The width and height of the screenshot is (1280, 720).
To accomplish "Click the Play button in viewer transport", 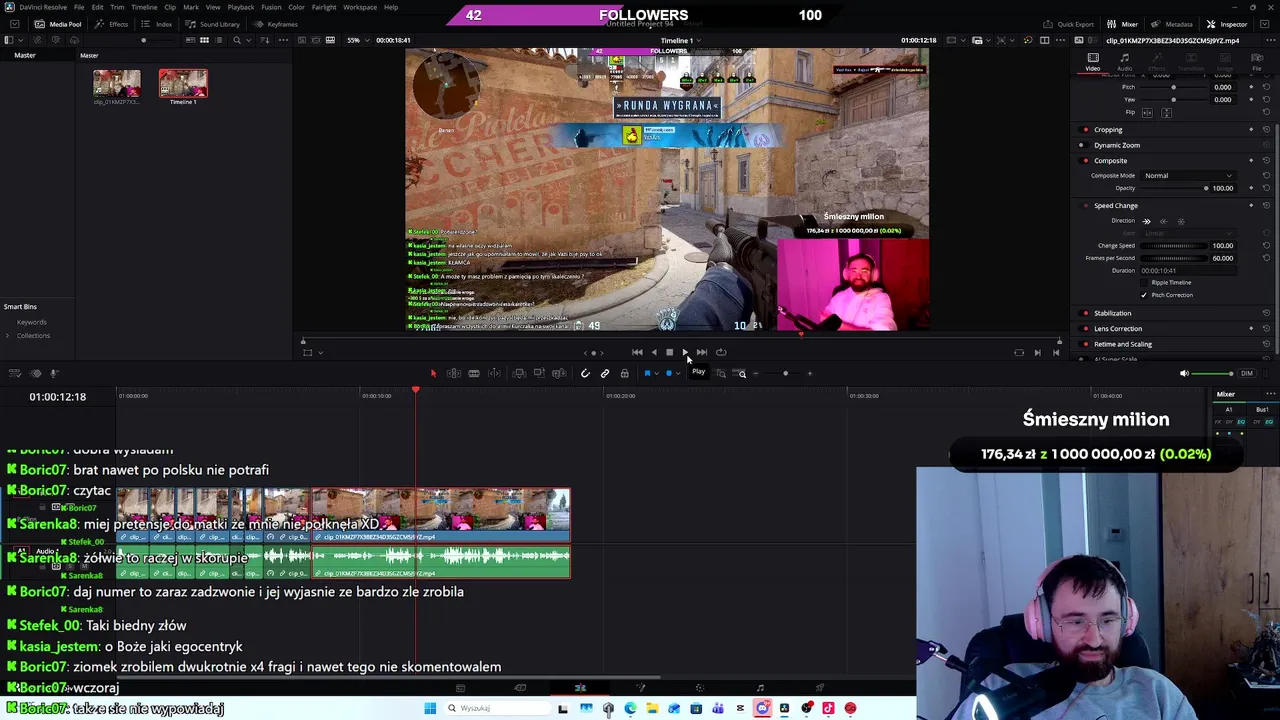I will tap(685, 352).
